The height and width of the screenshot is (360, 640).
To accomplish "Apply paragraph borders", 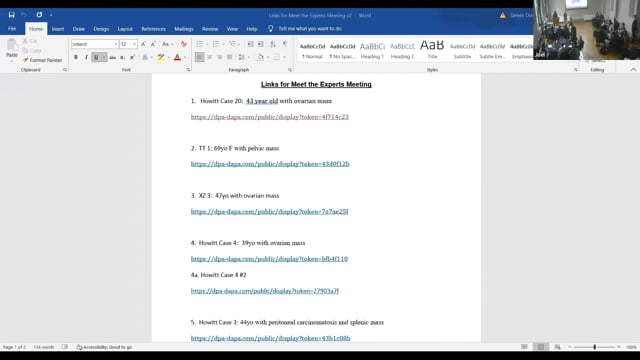I will point(276,57).
